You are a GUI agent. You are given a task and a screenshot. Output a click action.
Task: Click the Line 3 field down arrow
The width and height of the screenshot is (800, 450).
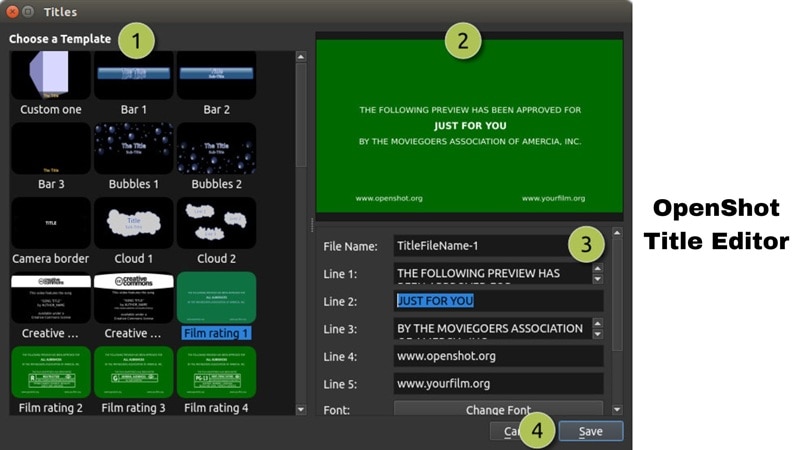click(597, 334)
